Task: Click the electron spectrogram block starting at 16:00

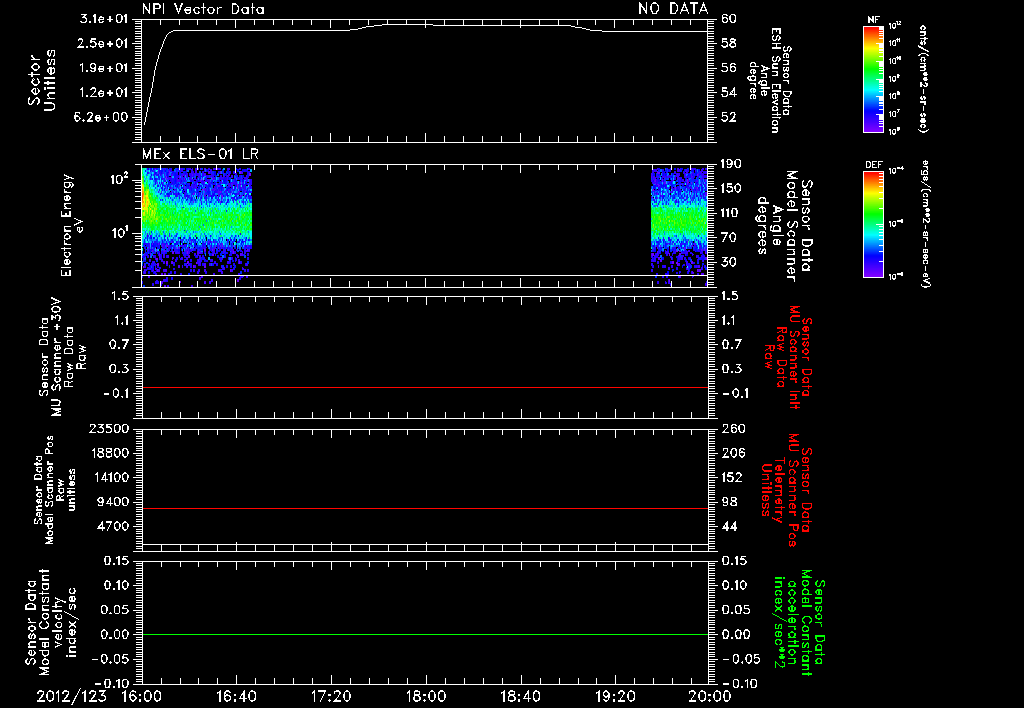Action: point(197,225)
